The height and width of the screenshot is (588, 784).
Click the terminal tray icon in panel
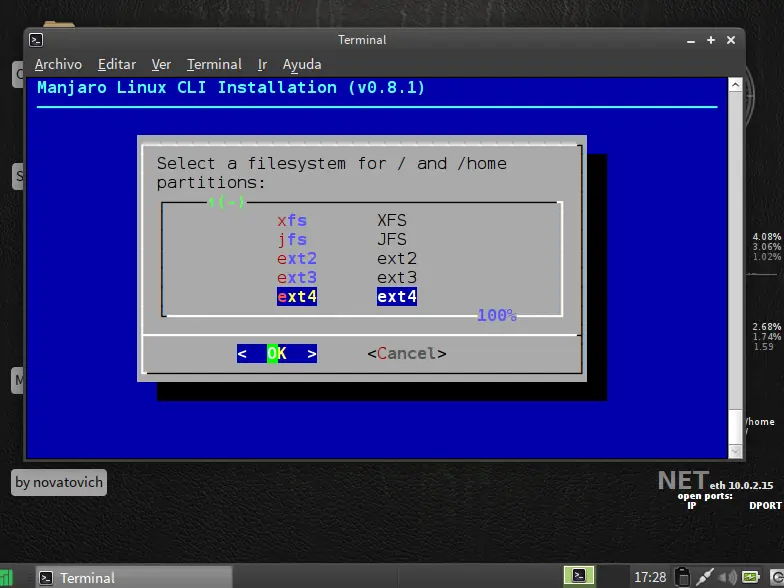578,576
